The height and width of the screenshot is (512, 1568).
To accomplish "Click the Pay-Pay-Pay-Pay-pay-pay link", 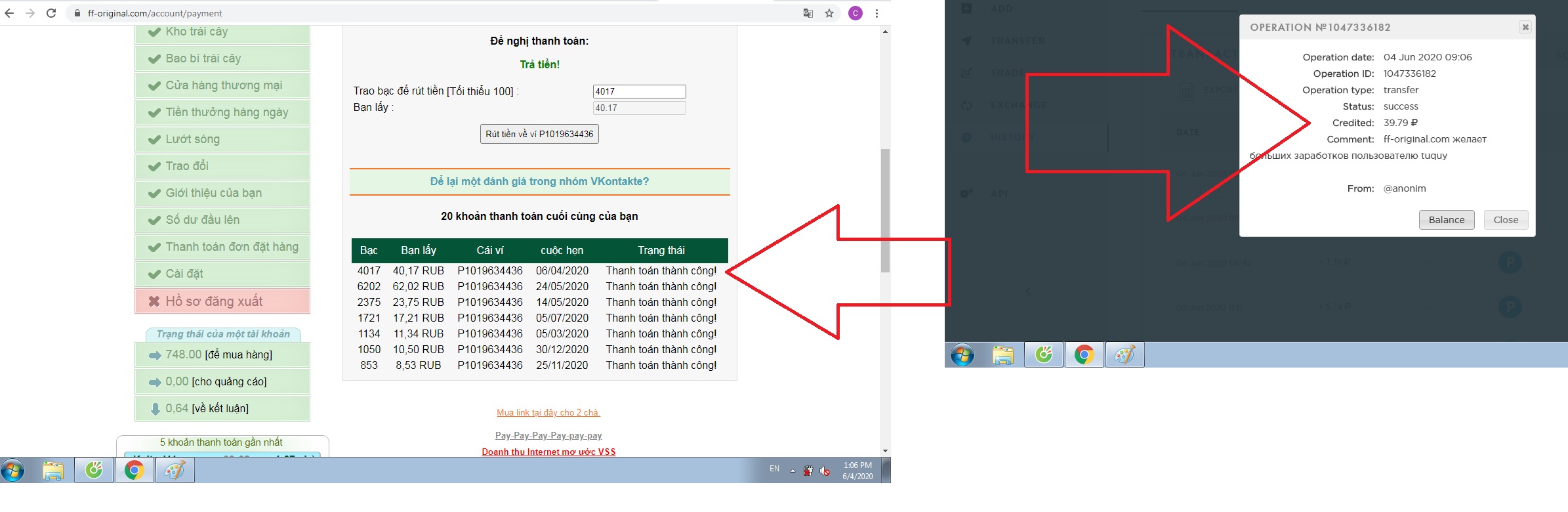I will [548, 436].
